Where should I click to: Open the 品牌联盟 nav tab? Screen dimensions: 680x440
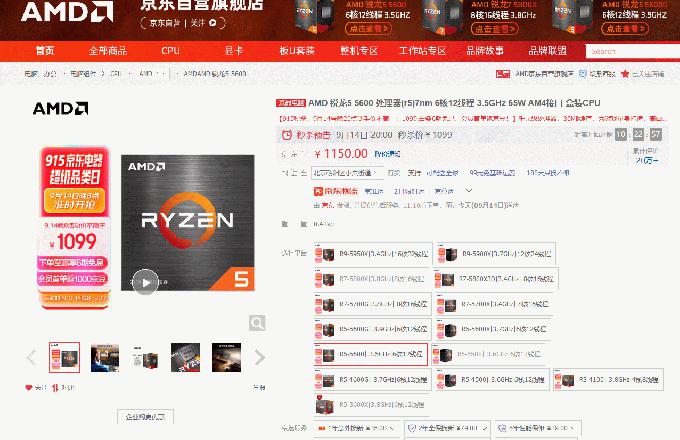pos(548,51)
